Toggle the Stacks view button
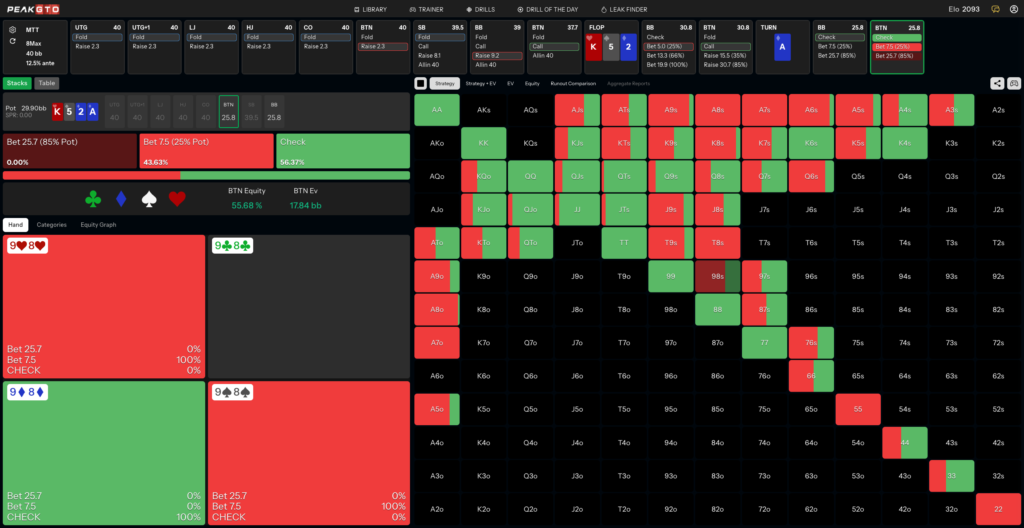This screenshot has height=528, width=1024. pyautogui.click(x=17, y=83)
